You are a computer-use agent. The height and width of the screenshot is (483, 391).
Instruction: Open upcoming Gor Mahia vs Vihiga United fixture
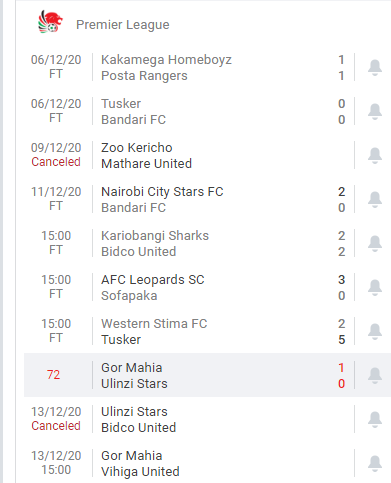click(189, 463)
